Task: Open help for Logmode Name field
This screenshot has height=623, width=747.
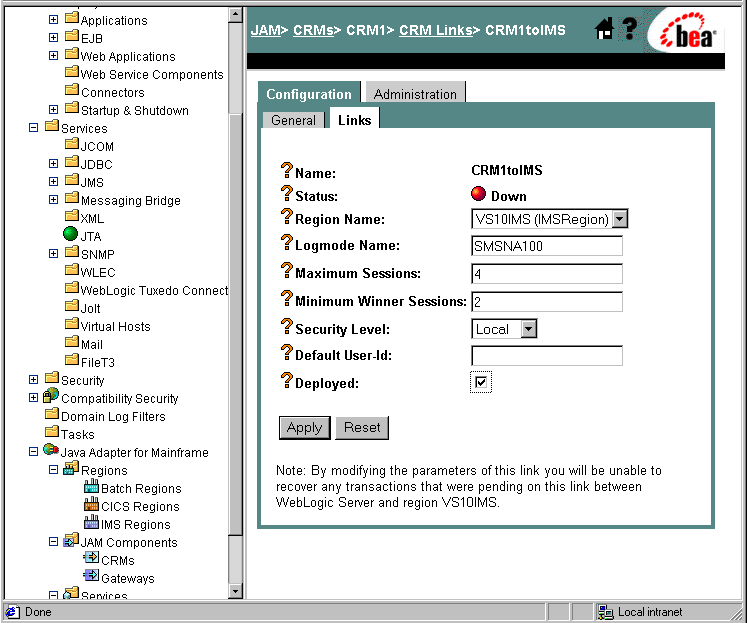Action: coord(286,242)
